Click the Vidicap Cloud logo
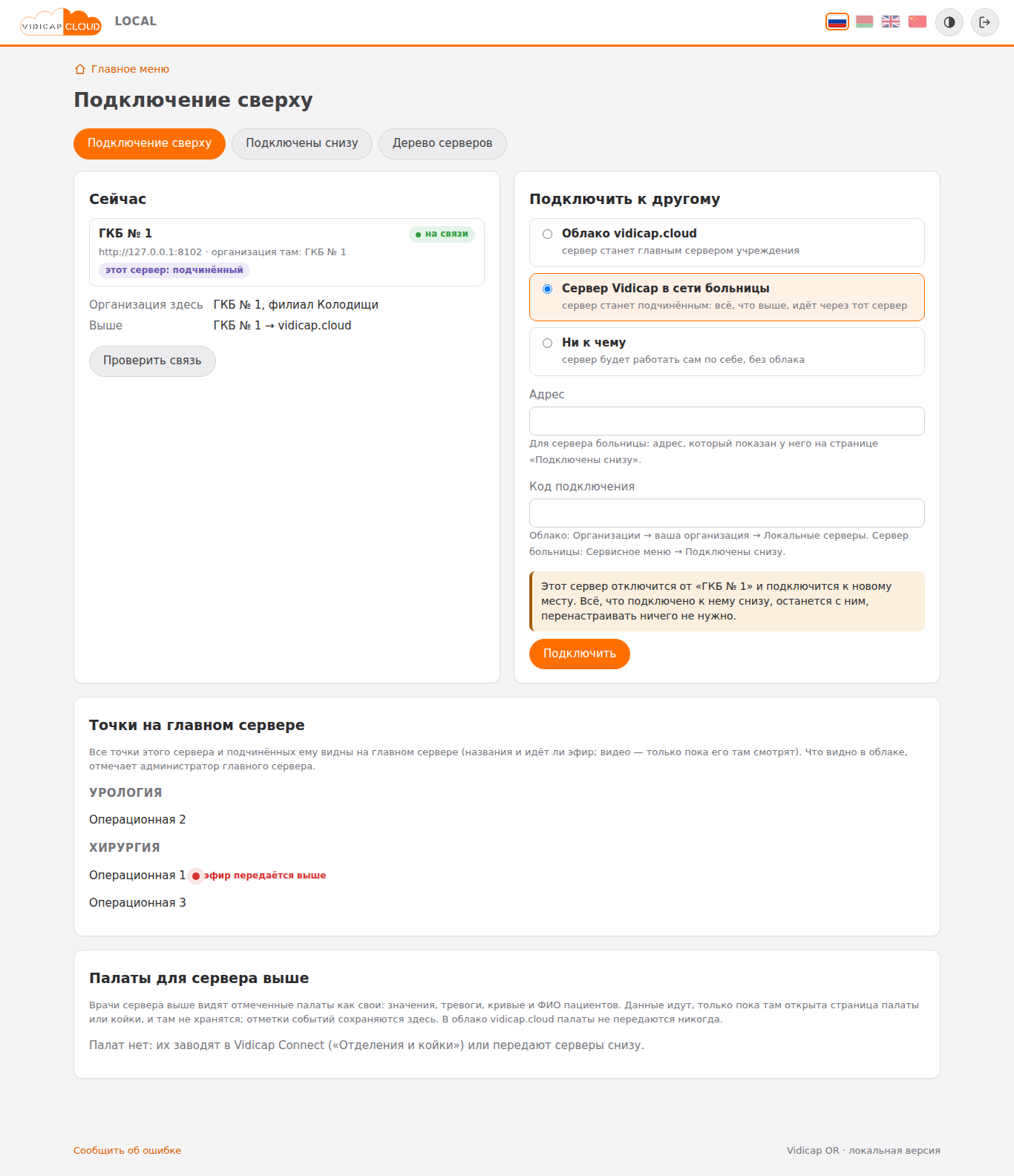The image size is (1014, 1176). [x=60, y=22]
